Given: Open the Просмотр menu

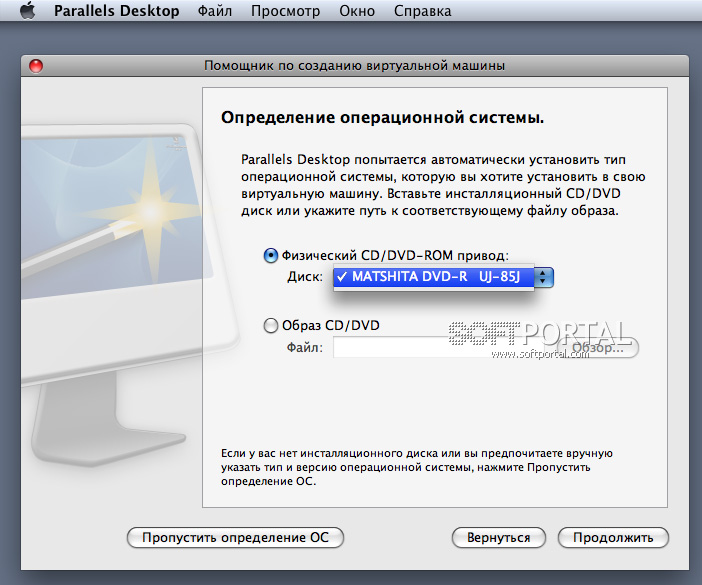Looking at the screenshot, I should click(285, 11).
